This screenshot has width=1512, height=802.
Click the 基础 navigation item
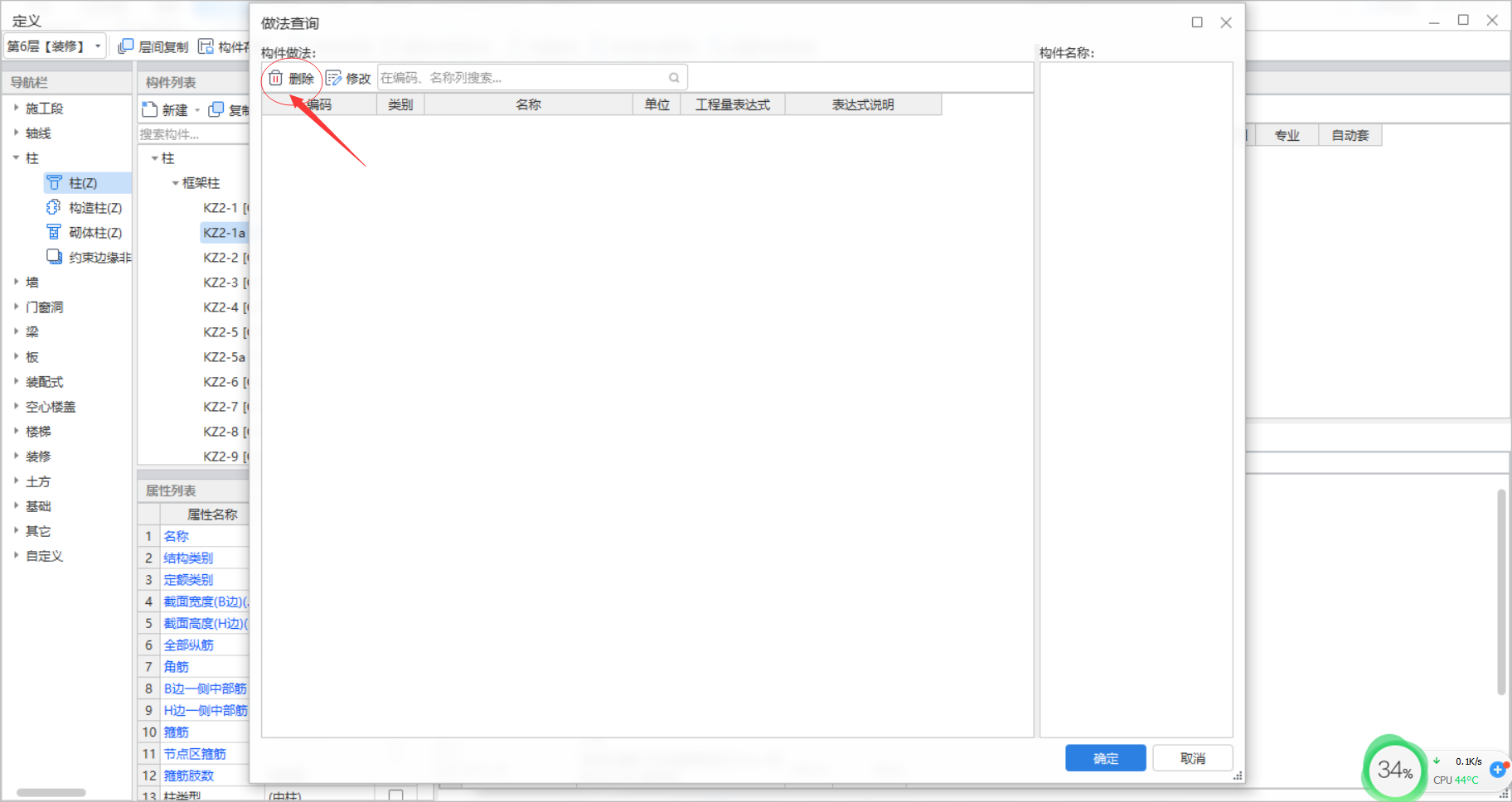38,506
